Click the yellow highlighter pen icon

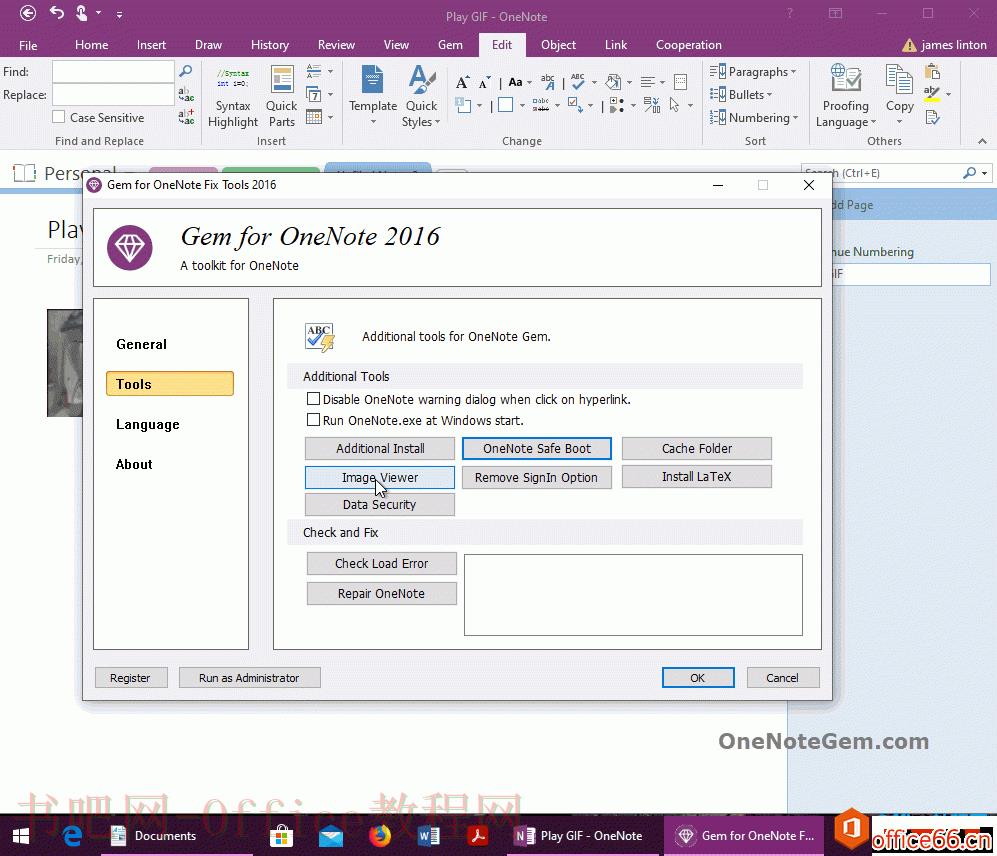[x=932, y=94]
